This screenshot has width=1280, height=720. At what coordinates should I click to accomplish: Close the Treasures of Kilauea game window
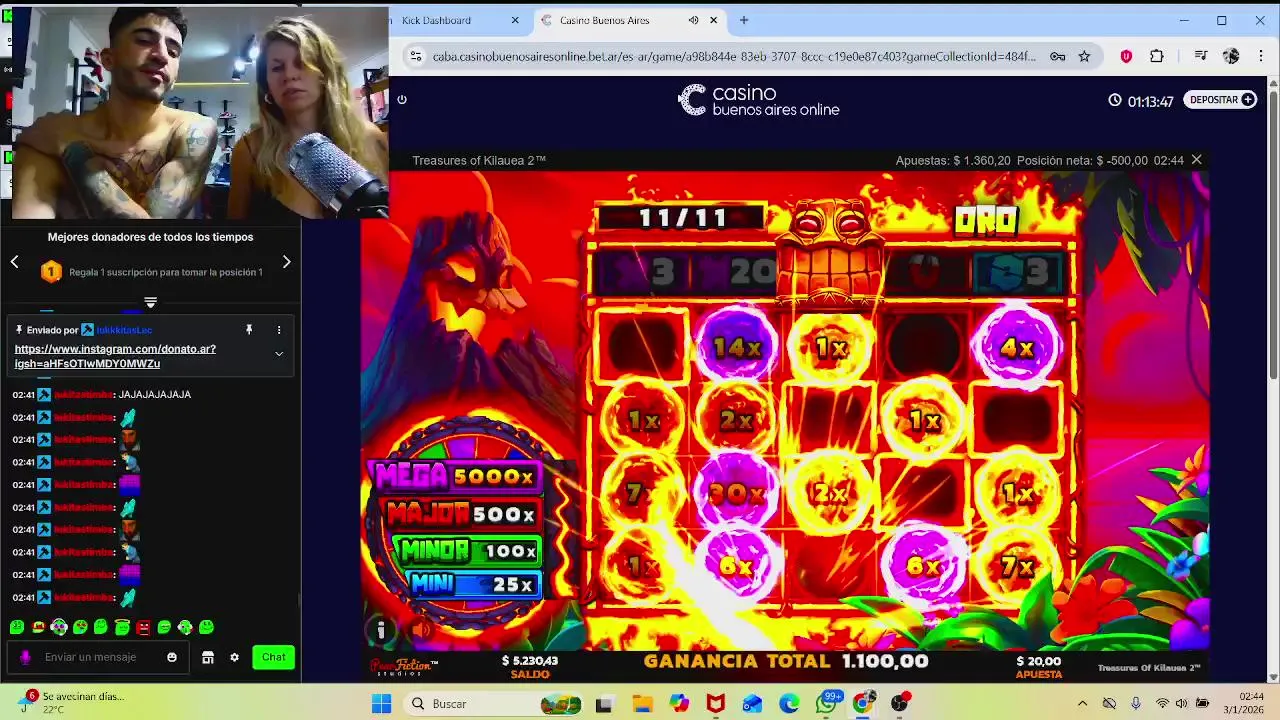point(1196,160)
